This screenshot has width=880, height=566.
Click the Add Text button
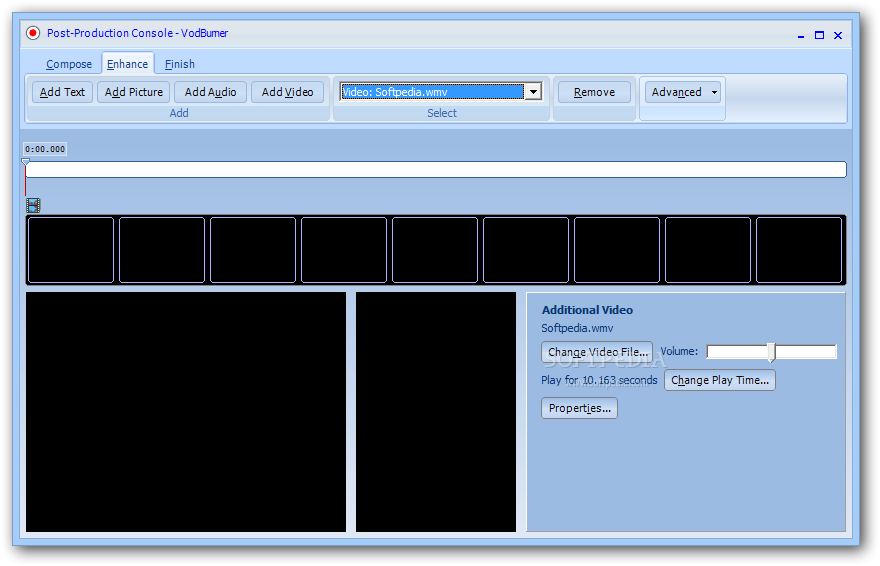[x=62, y=92]
